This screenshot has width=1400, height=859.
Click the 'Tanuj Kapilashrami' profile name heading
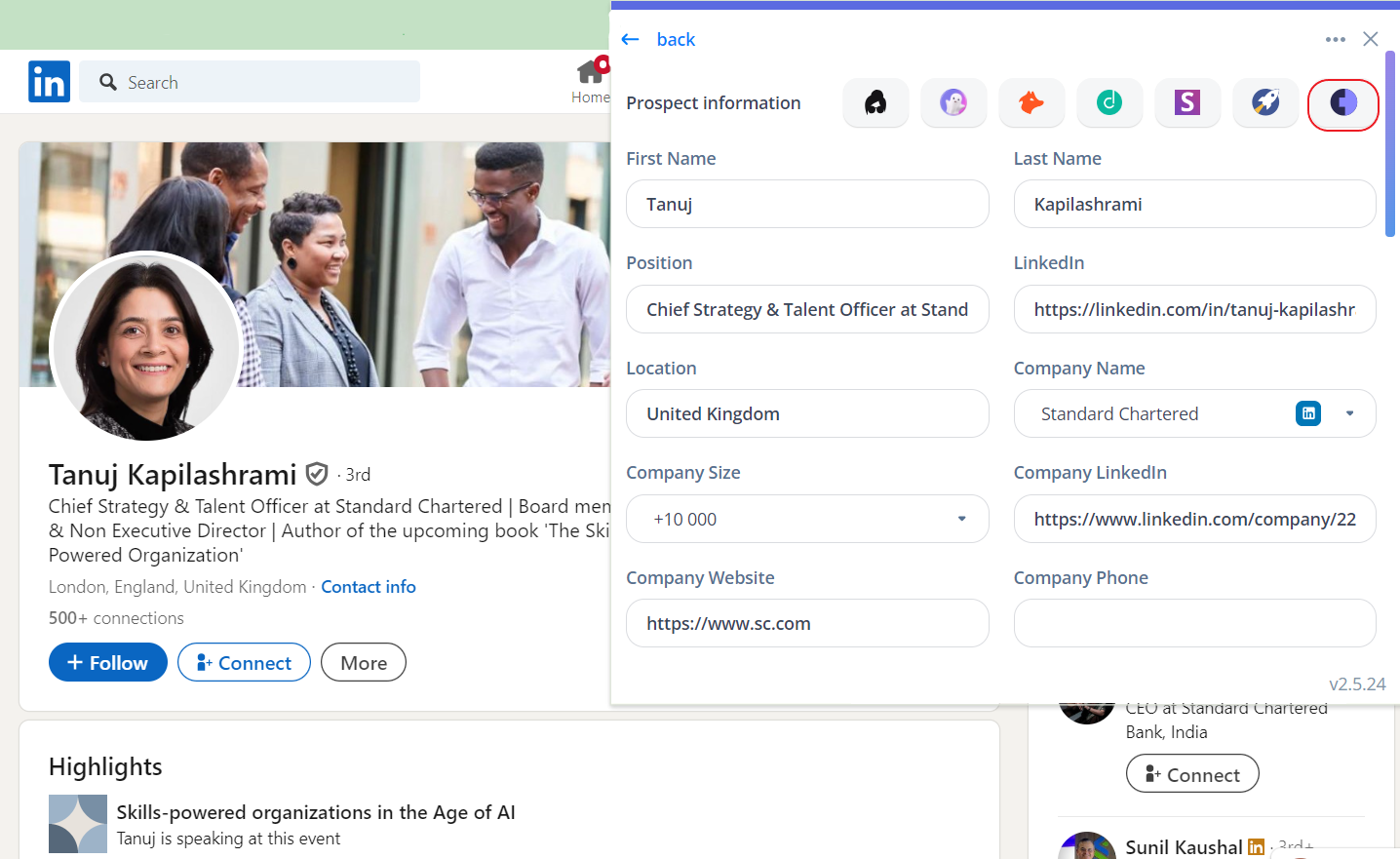[x=173, y=475]
